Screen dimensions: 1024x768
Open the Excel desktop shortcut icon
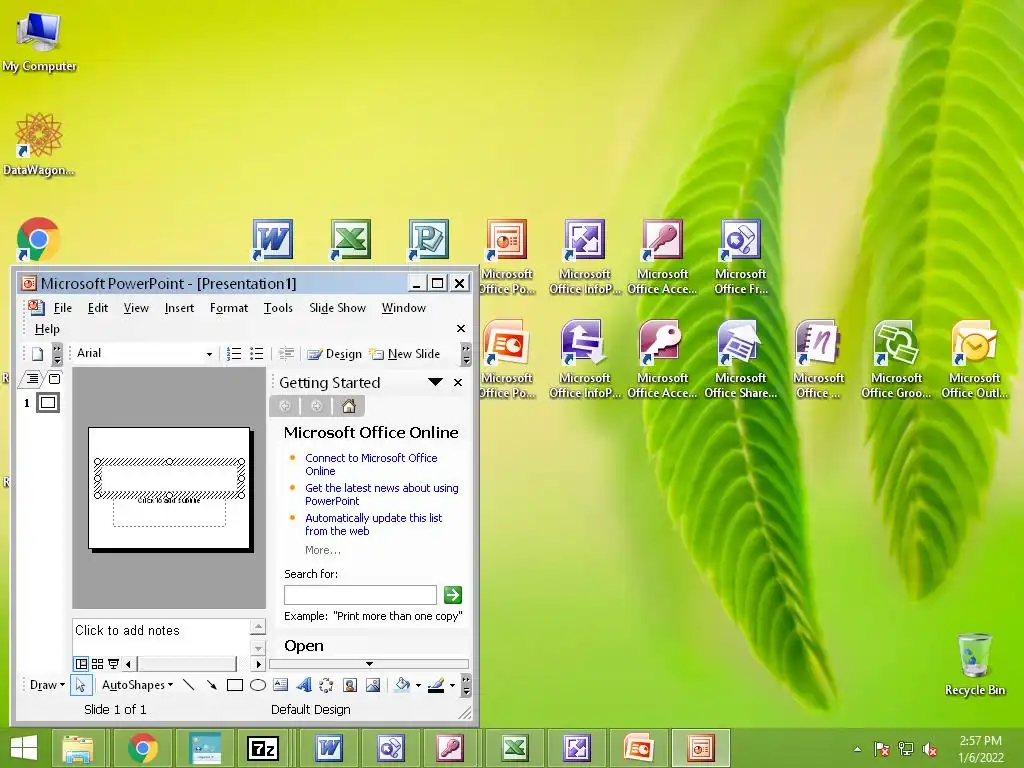click(x=351, y=240)
